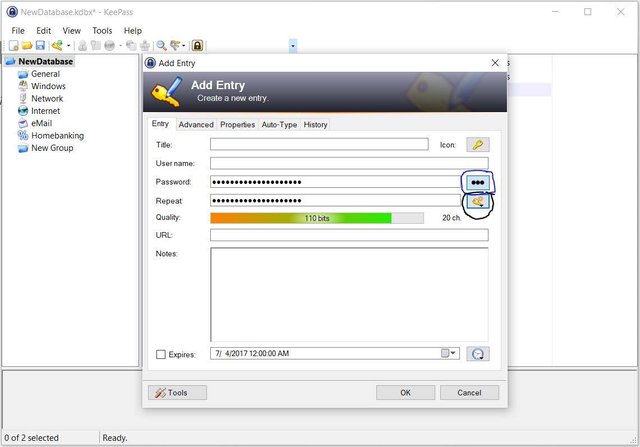Viewport: 640px width, 447px height.
Task: Click the Copy URL toolbar icon
Action: 131,45
